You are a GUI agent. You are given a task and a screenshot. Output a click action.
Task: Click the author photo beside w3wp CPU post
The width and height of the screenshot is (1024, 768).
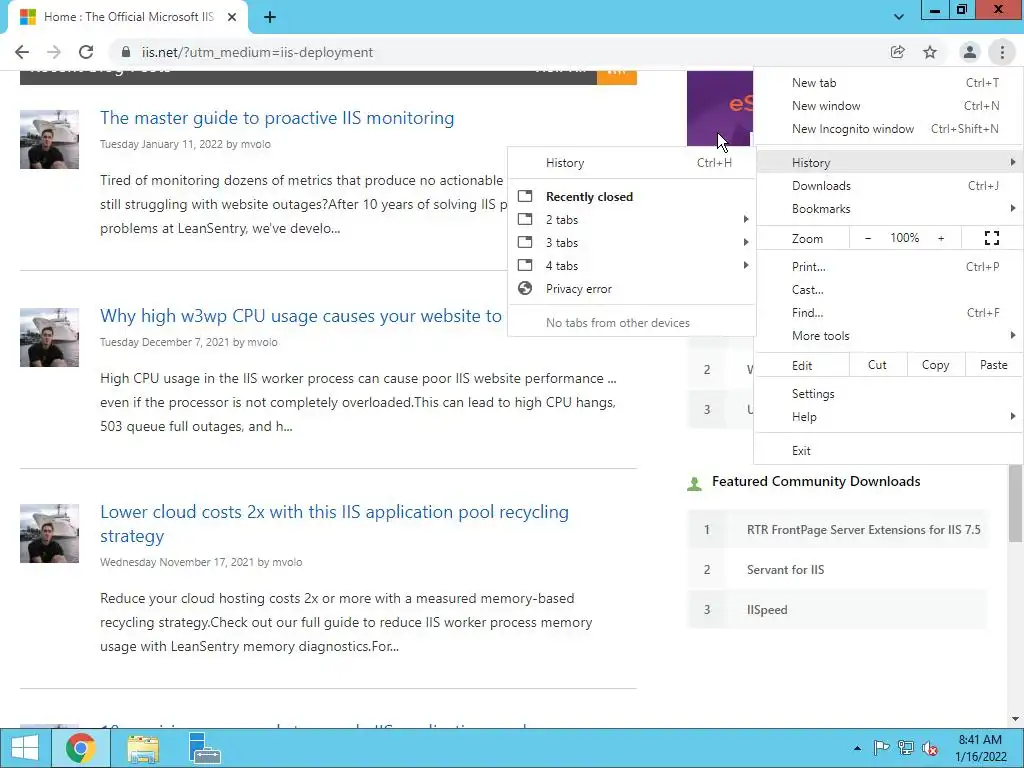point(50,337)
